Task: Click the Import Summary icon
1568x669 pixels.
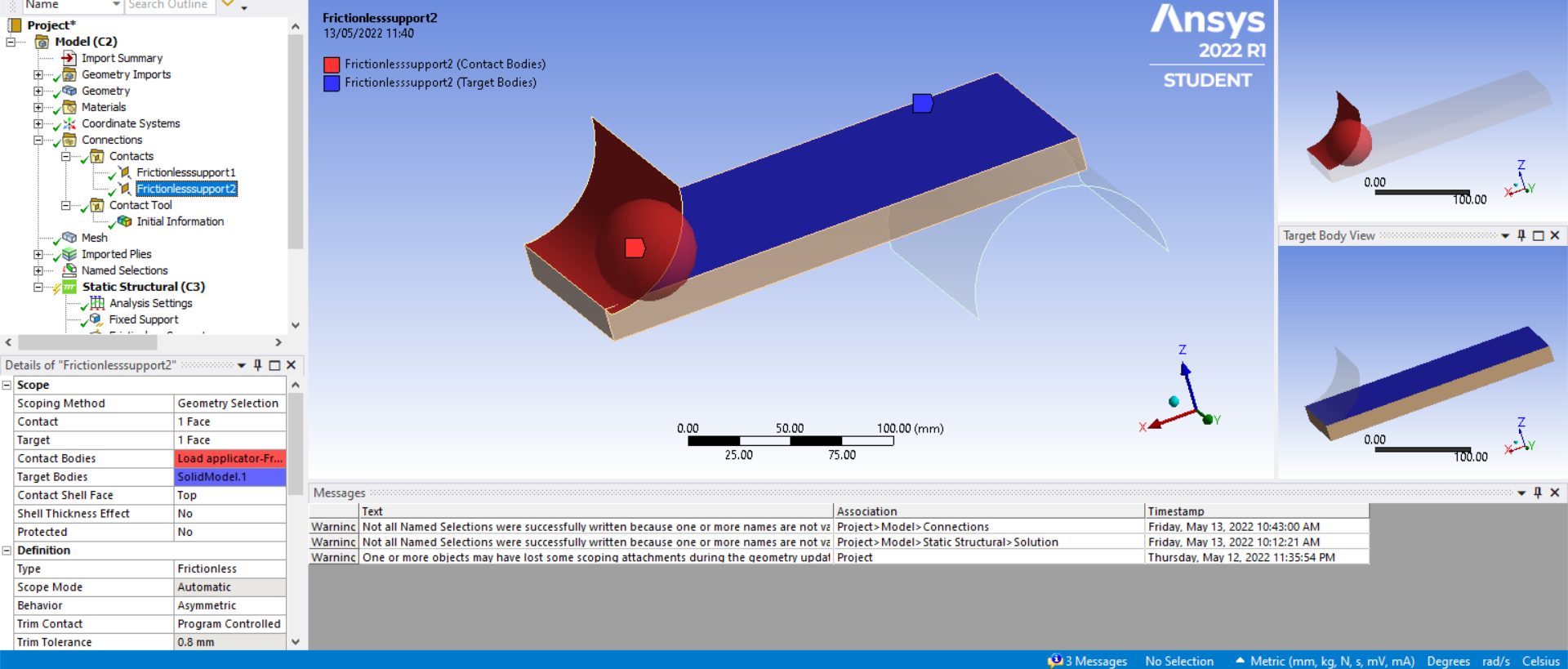Action: [69, 58]
